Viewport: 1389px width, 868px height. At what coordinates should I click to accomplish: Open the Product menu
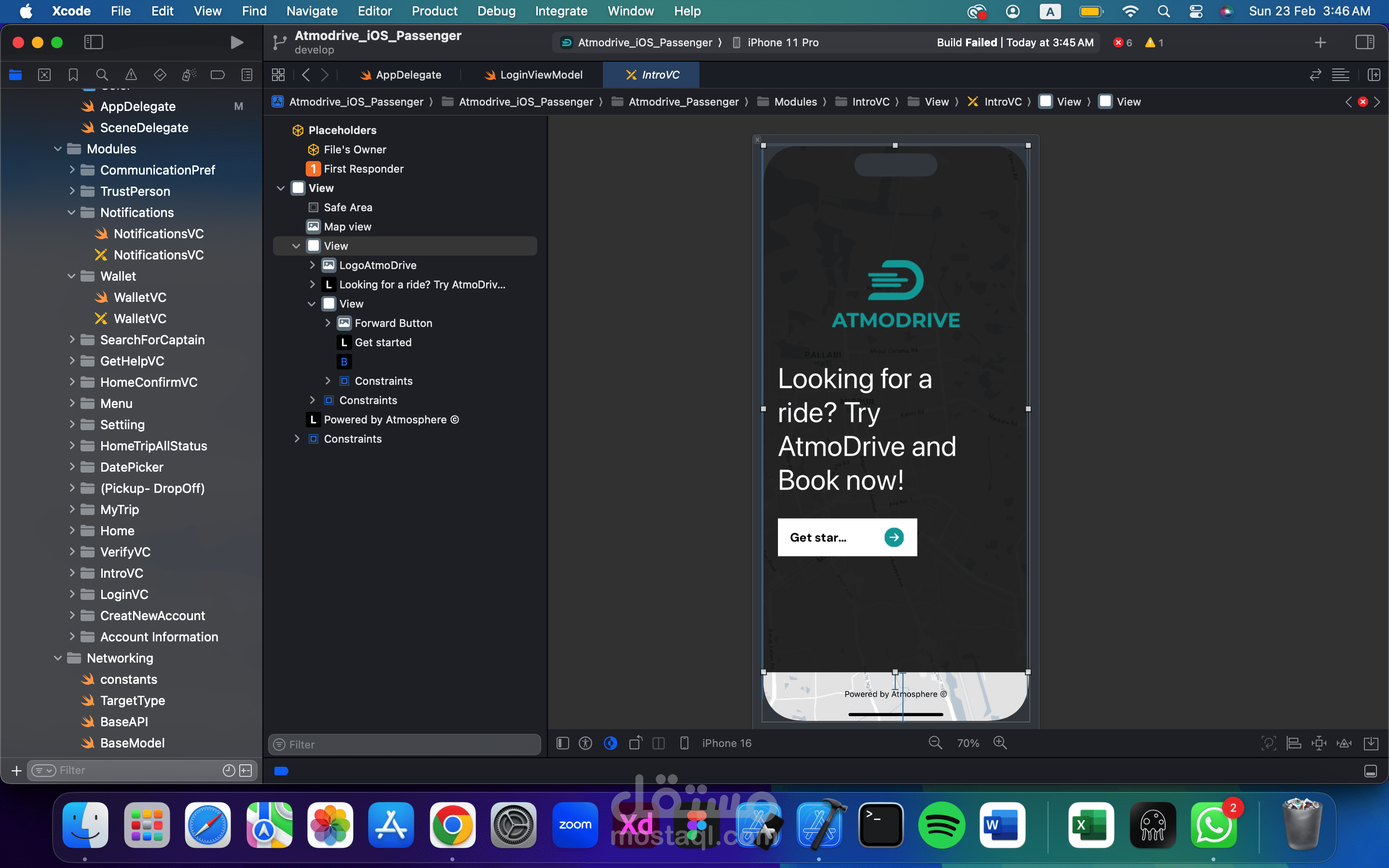pyautogui.click(x=435, y=11)
